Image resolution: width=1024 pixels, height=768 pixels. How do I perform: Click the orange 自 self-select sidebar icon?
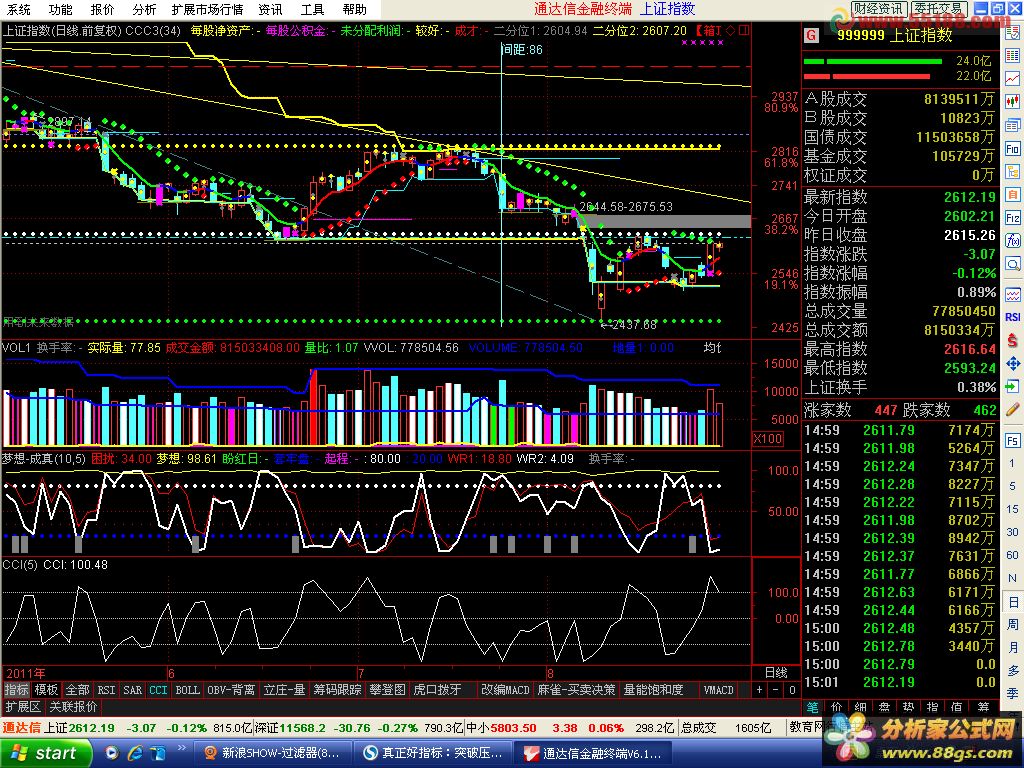pyautogui.click(x=1013, y=195)
